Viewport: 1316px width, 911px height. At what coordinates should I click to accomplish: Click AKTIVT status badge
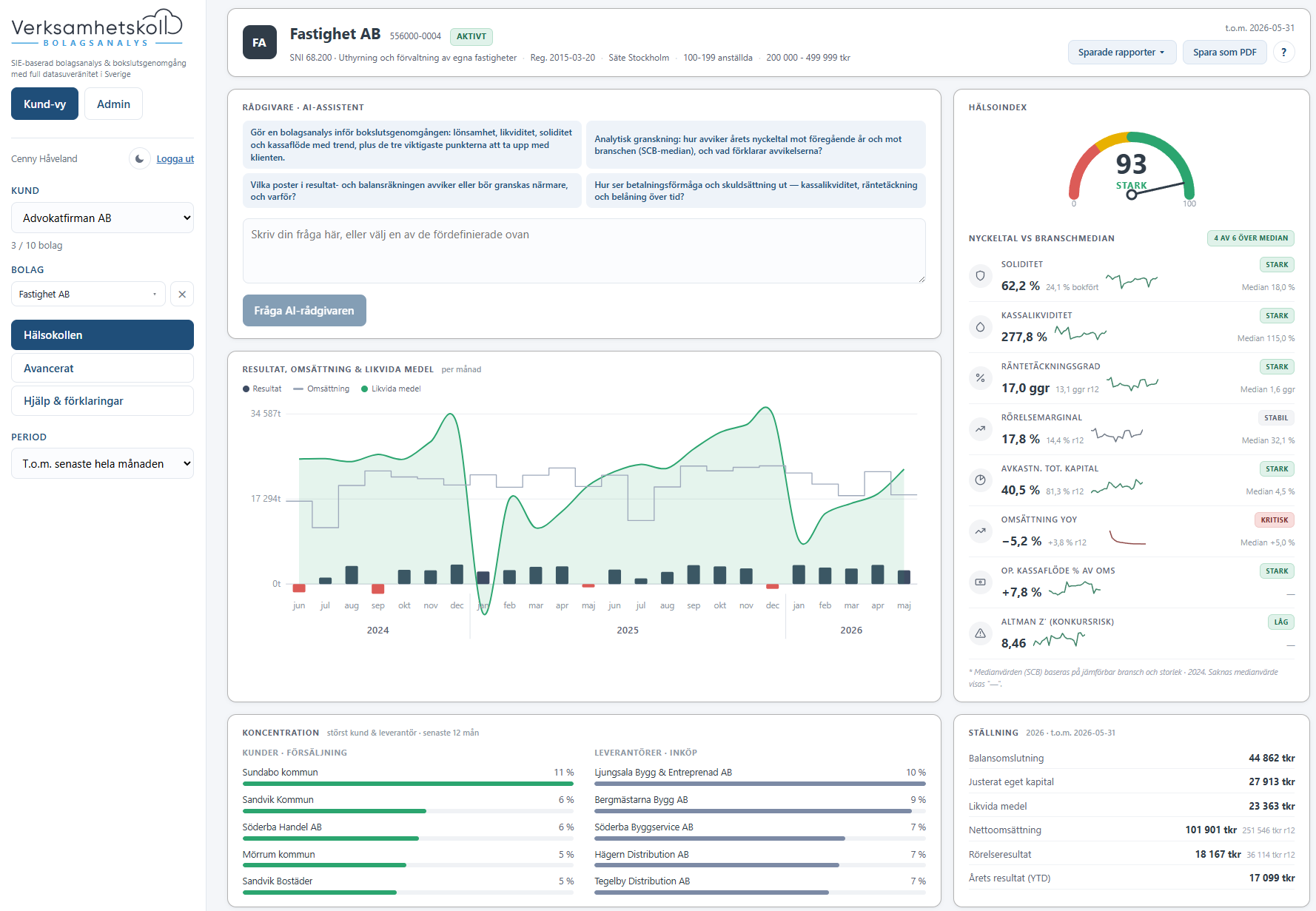tap(471, 36)
